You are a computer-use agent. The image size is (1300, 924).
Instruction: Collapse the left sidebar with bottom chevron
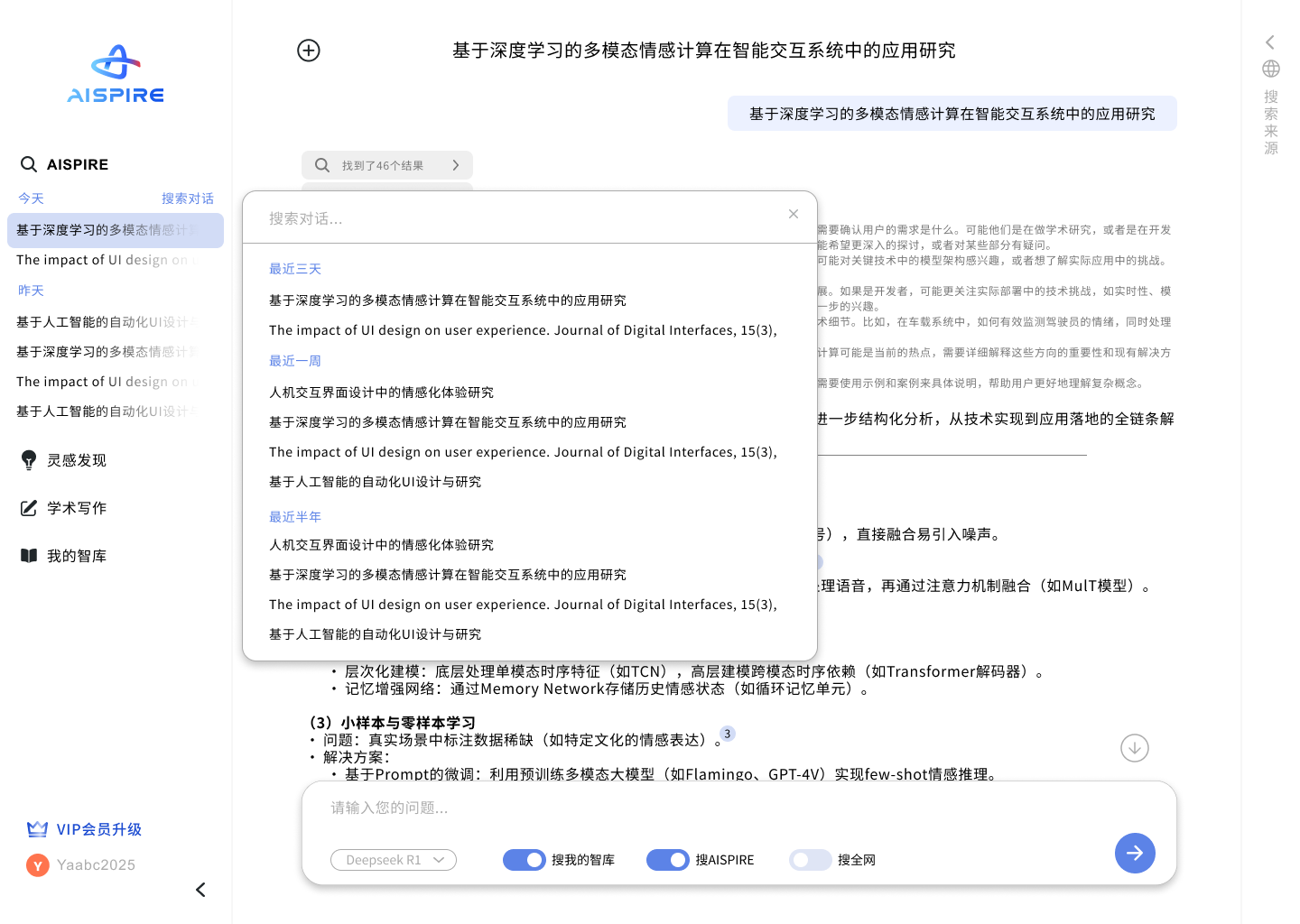[200, 890]
